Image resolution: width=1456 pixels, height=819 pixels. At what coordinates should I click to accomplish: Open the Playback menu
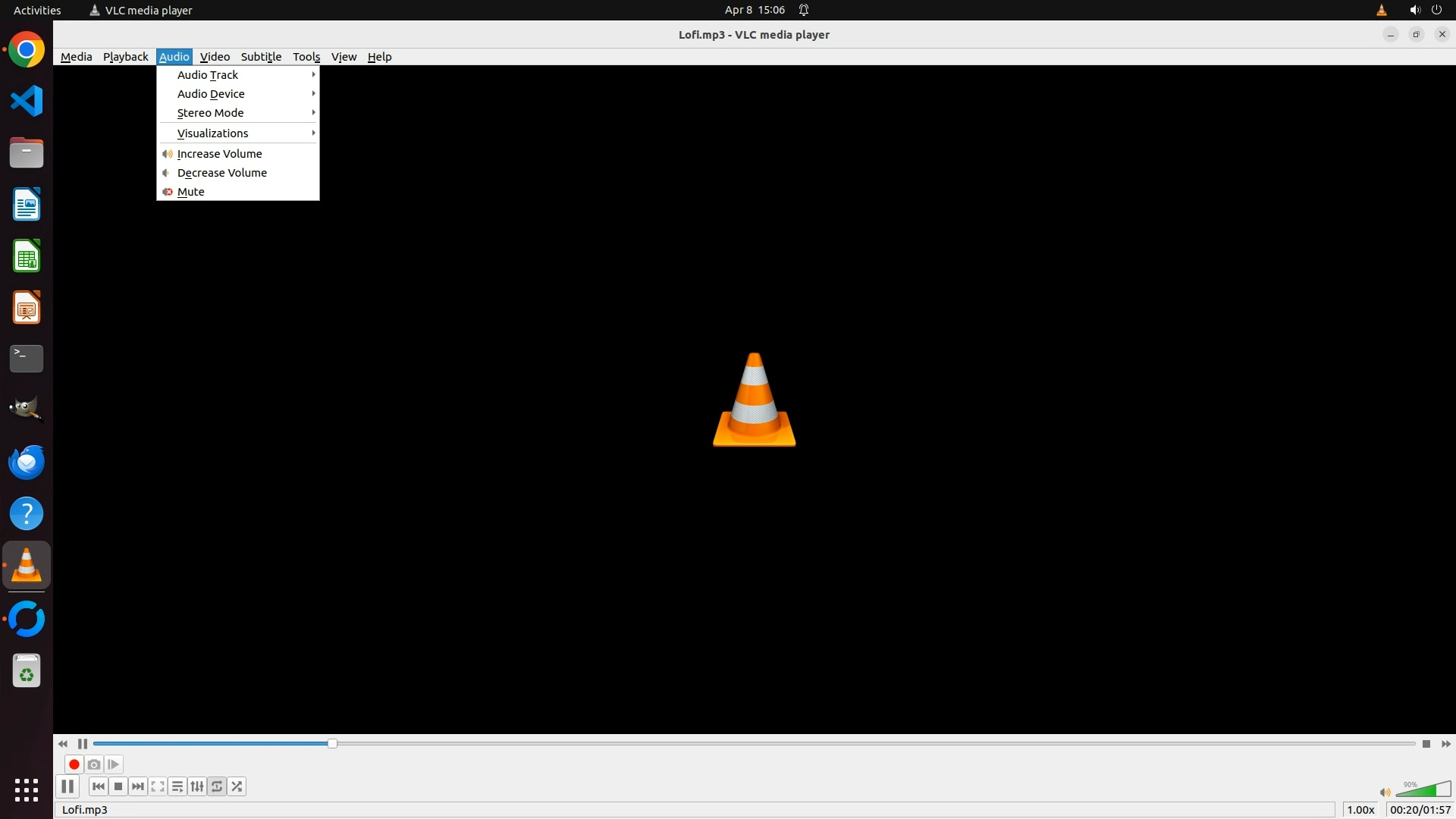pyautogui.click(x=125, y=57)
